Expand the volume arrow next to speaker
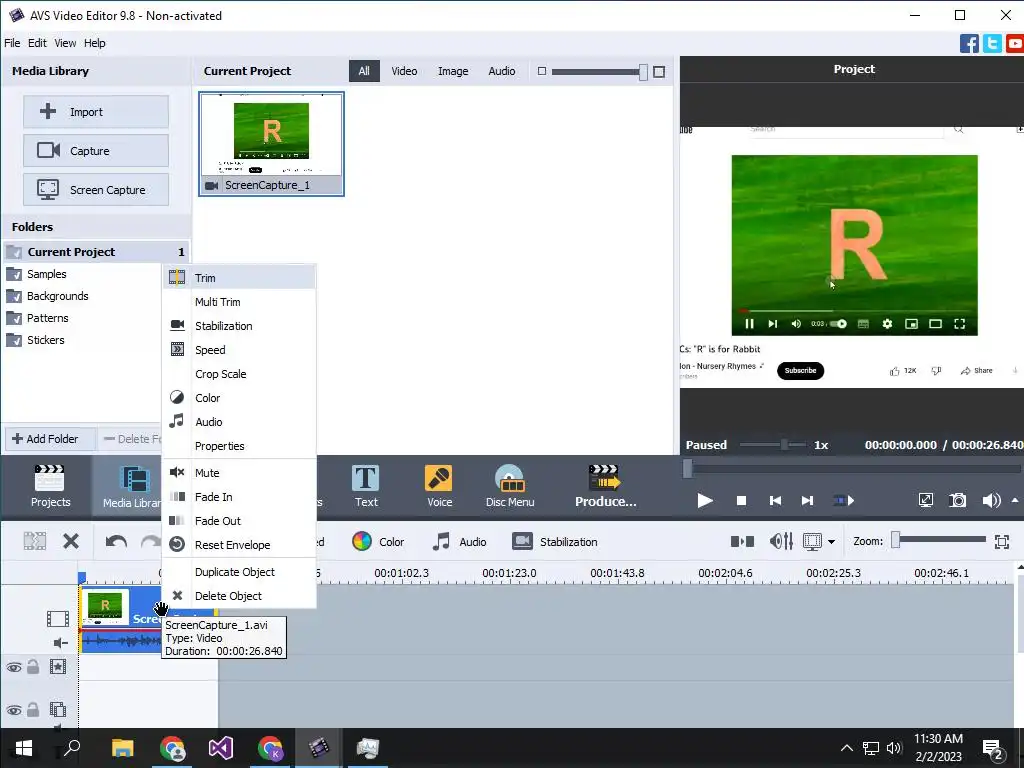1024x768 pixels. click(x=1015, y=500)
